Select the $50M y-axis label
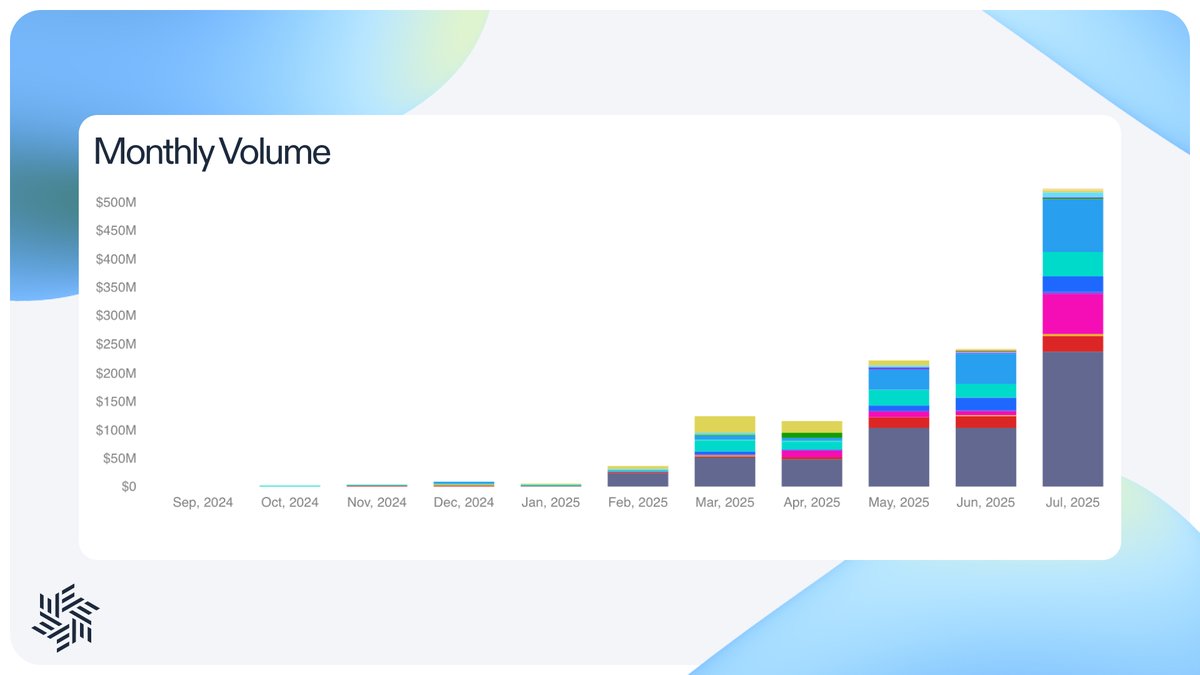 pyautogui.click(x=119, y=458)
